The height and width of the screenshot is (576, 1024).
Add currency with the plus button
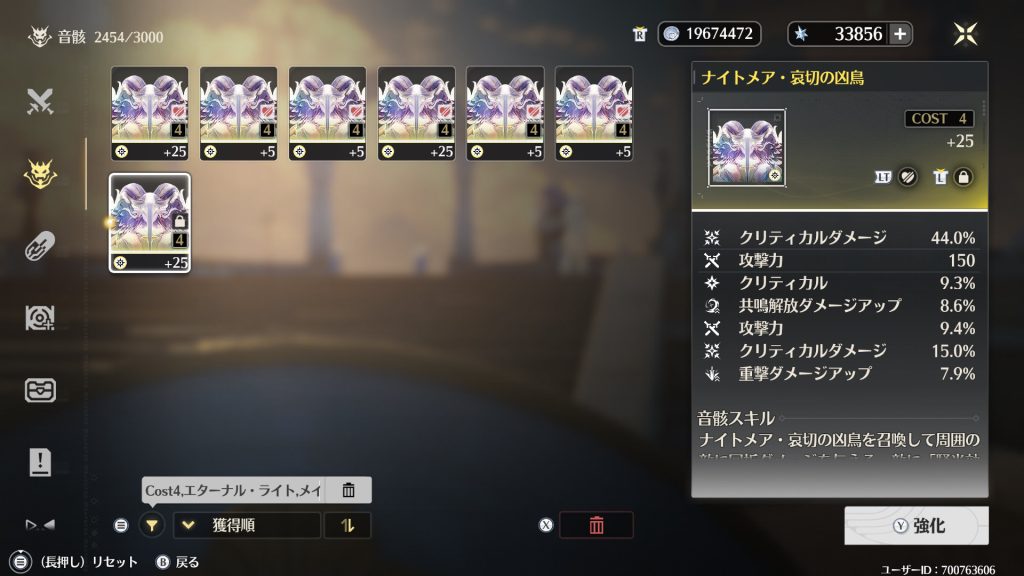pos(900,34)
